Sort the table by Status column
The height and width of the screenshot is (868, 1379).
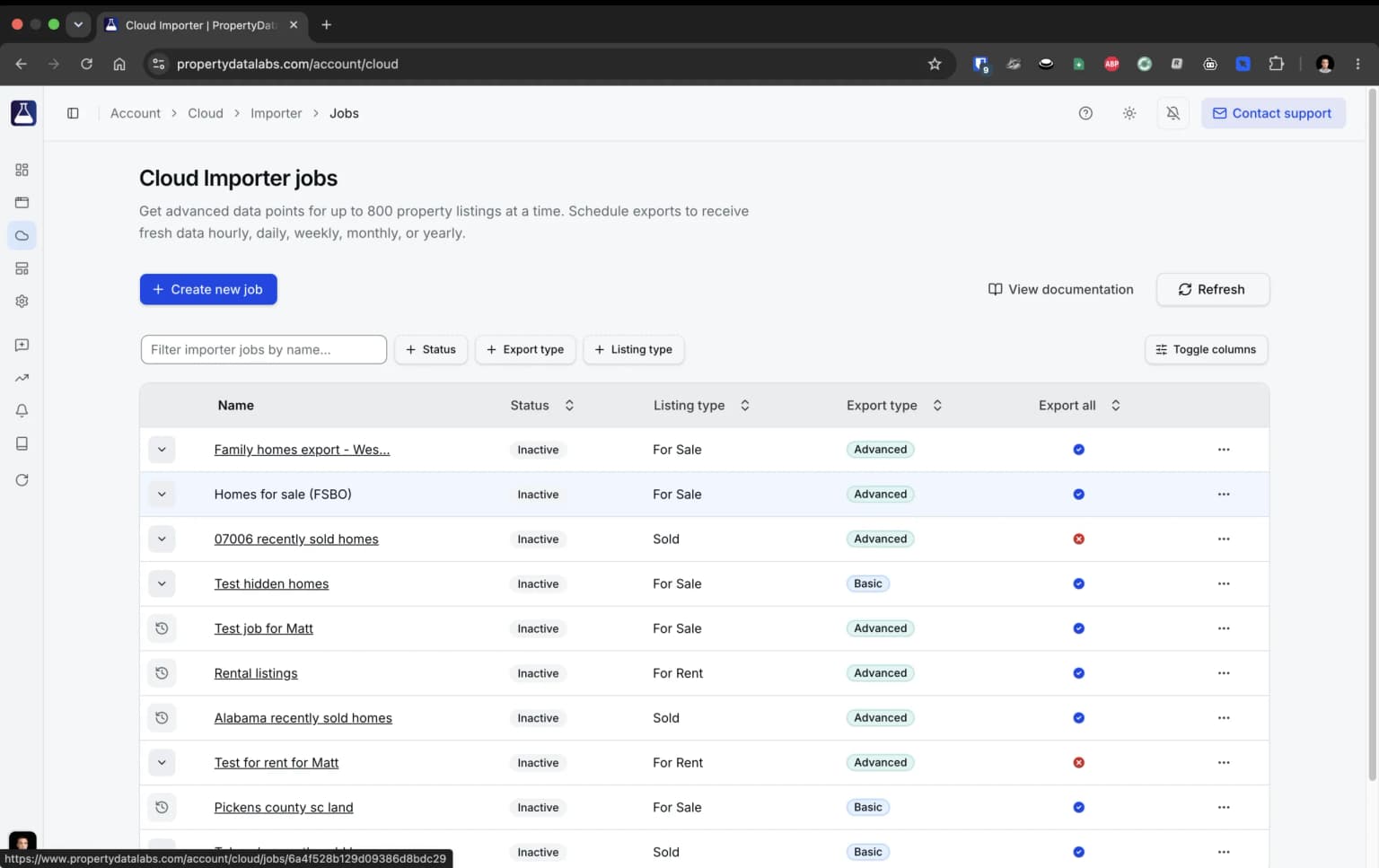click(542, 406)
